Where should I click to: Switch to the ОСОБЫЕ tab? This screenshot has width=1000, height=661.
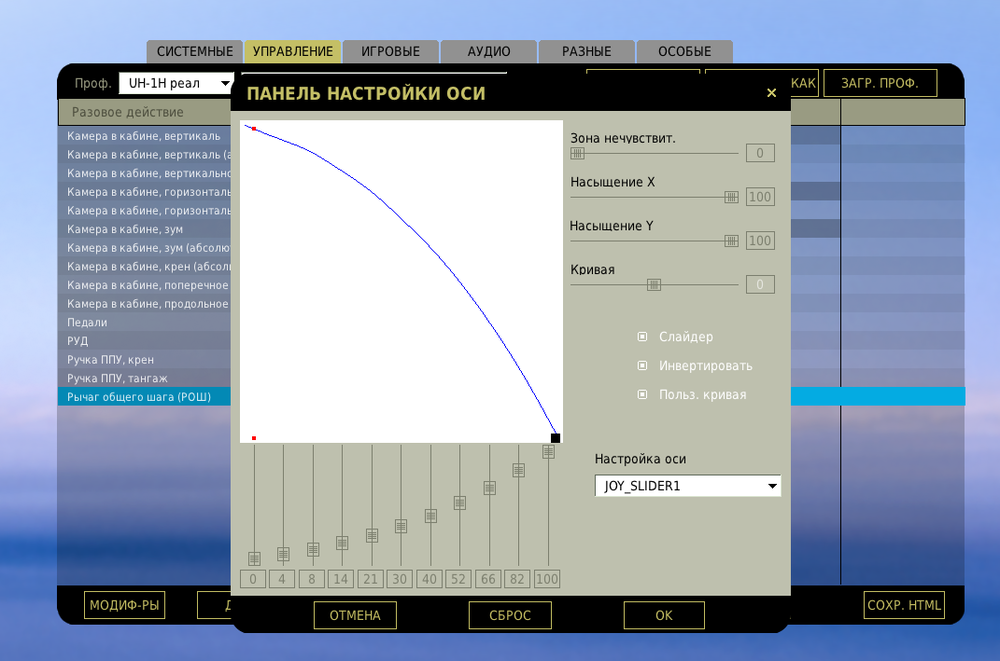click(684, 51)
